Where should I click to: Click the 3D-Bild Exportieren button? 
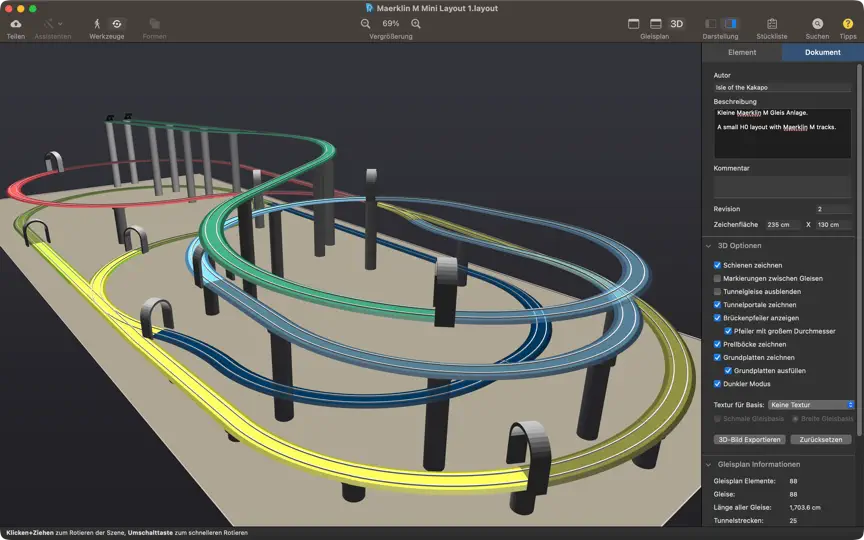[x=749, y=440]
